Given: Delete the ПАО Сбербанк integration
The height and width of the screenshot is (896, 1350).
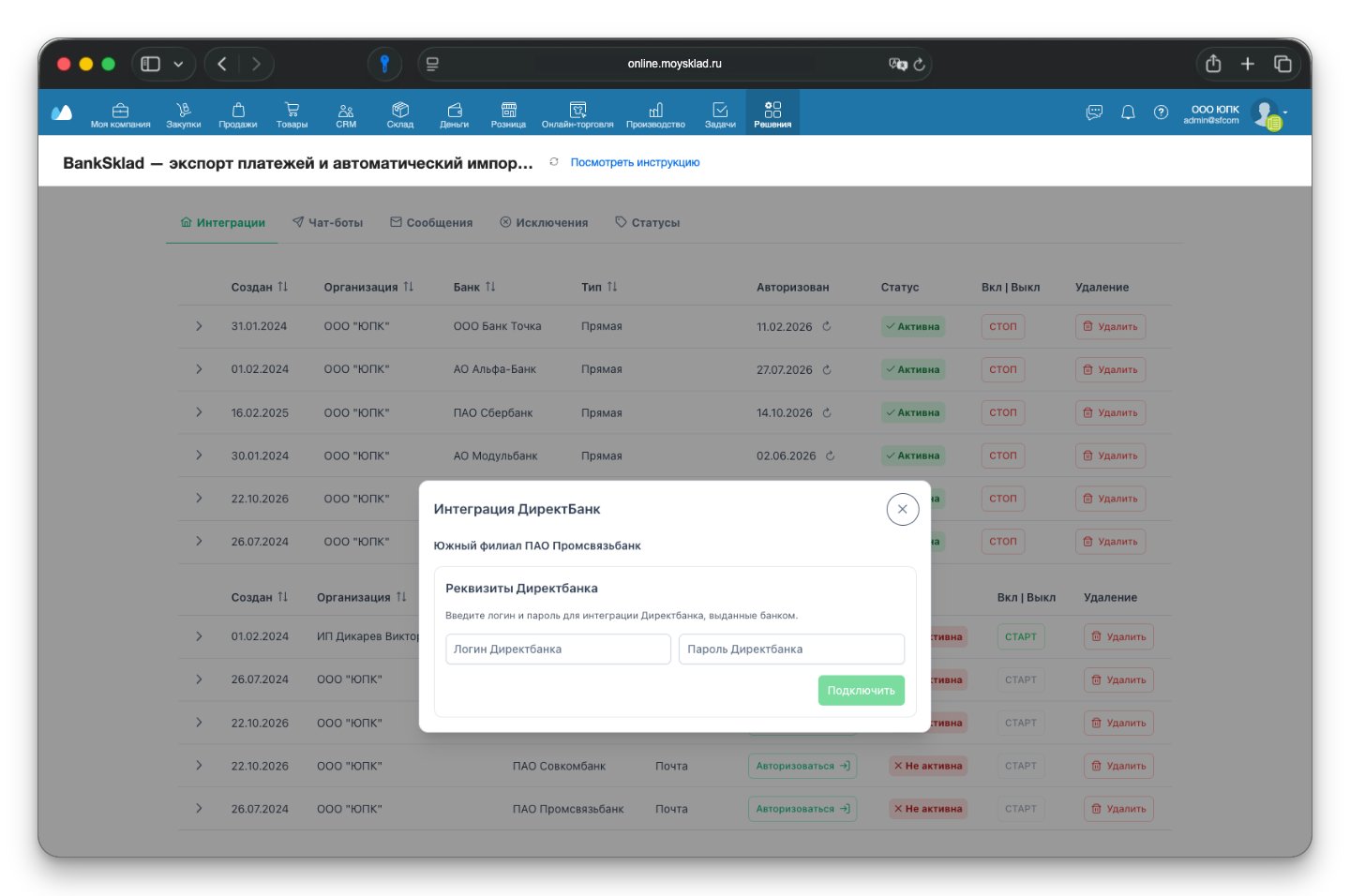Looking at the screenshot, I should pyautogui.click(x=1110, y=412).
